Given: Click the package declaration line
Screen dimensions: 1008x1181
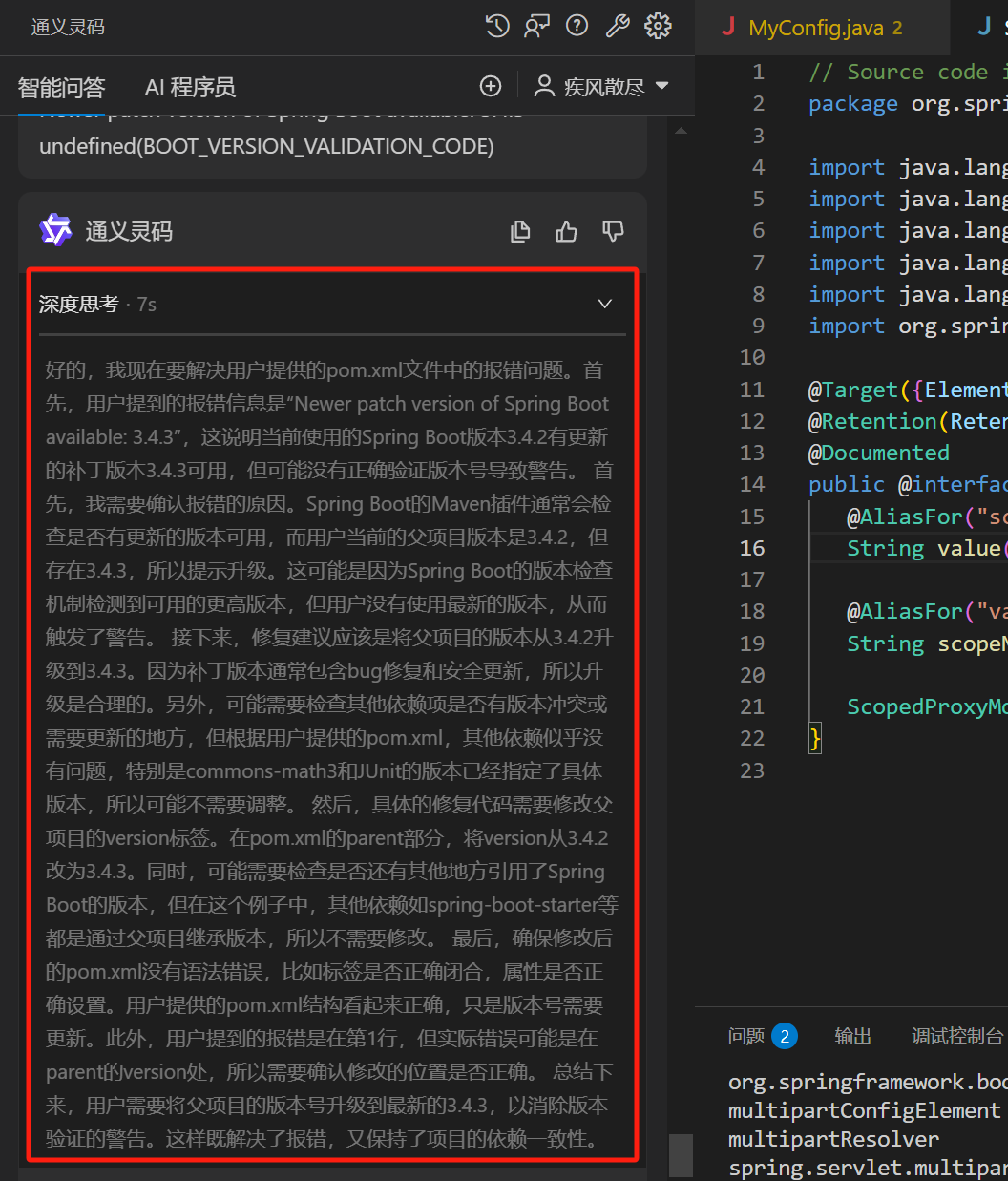Looking at the screenshot, I should [x=908, y=103].
